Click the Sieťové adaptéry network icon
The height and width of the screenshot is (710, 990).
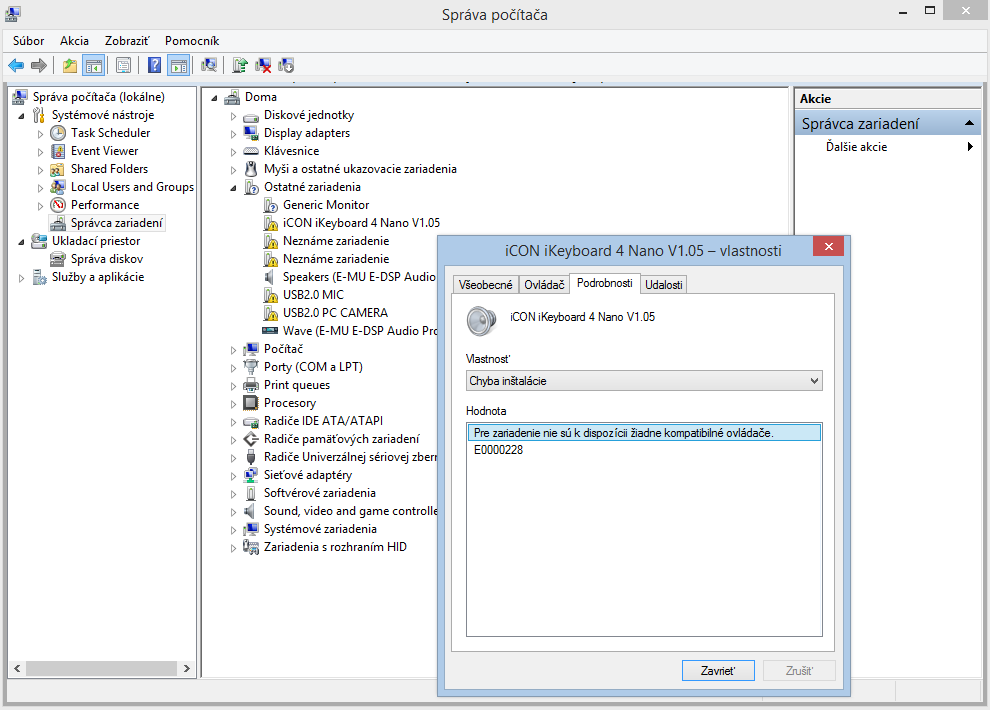pos(251,475)
